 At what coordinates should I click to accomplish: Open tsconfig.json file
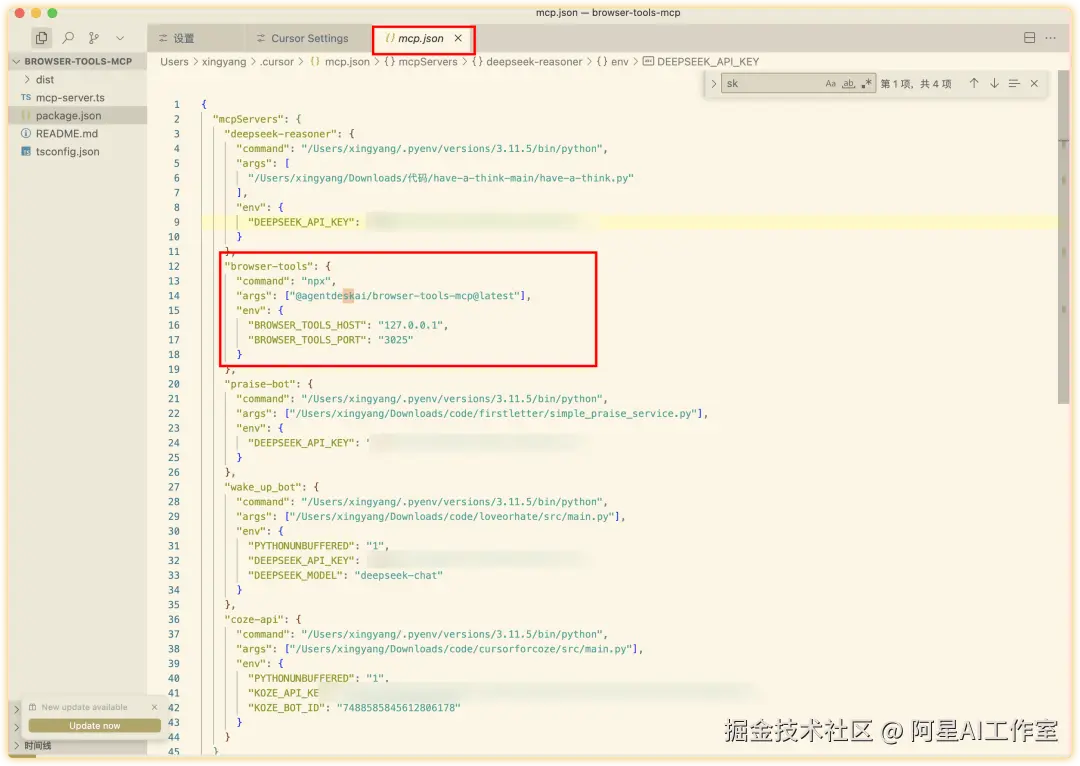pos(68,152)
